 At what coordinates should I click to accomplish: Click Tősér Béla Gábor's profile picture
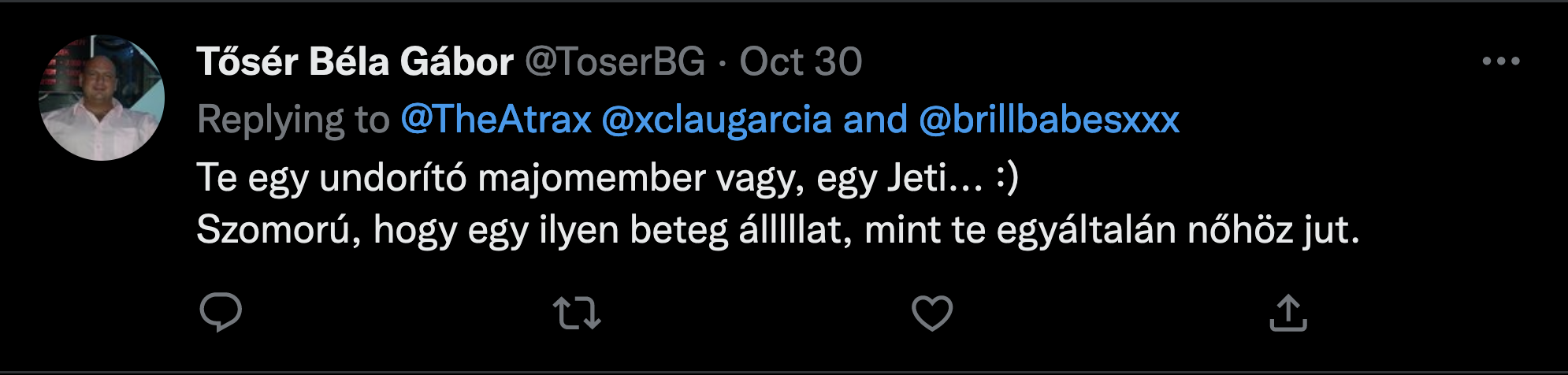(102, 98)
